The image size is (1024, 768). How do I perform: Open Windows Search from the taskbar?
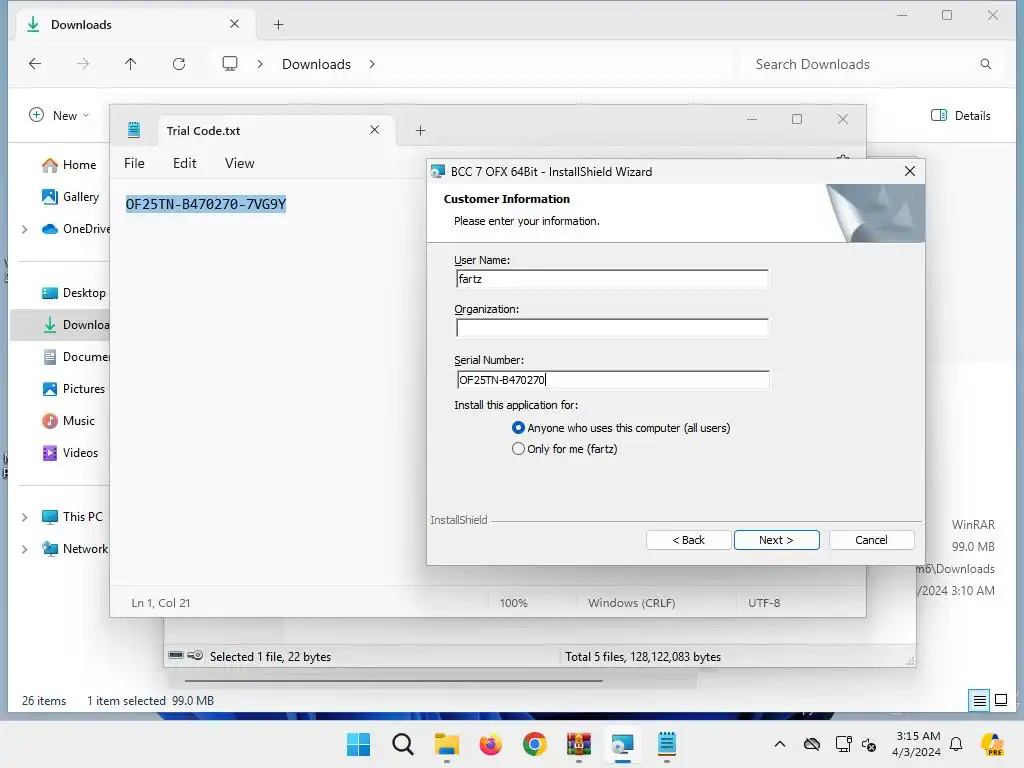pos(403,744)
